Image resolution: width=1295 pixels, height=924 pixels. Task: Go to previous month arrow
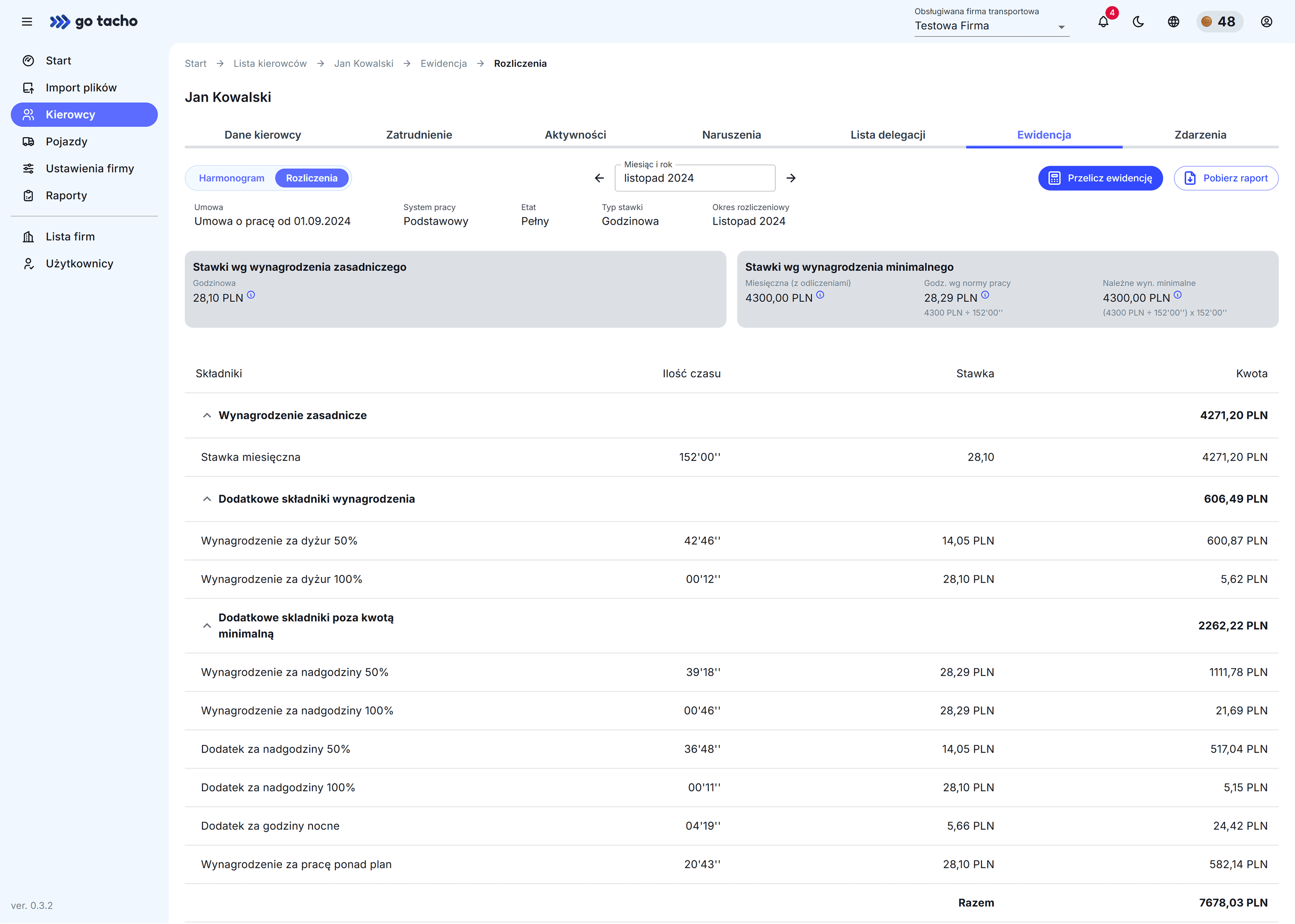[599, 178]
